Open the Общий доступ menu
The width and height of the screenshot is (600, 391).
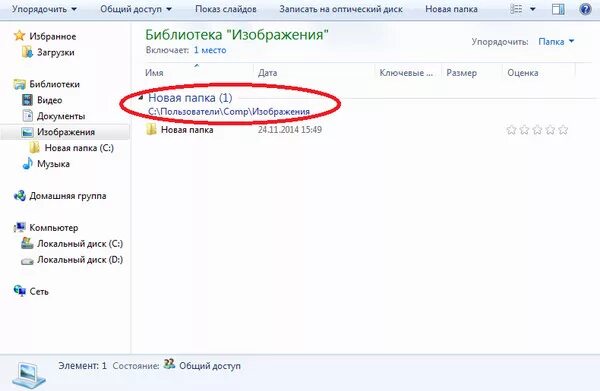[x=136, y=9]
